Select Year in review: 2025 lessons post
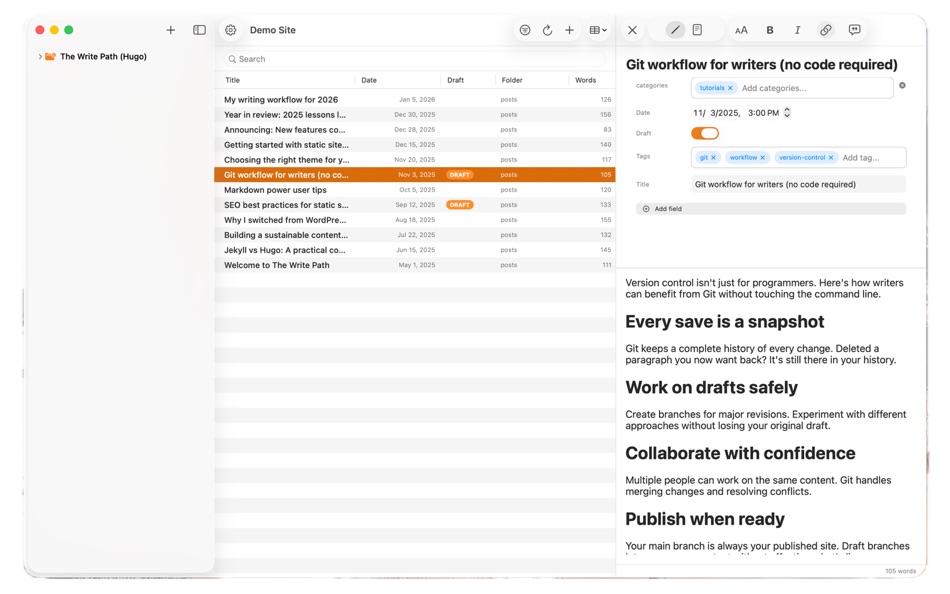The height and width of the screenshot is (594, 950). [414, 115]
